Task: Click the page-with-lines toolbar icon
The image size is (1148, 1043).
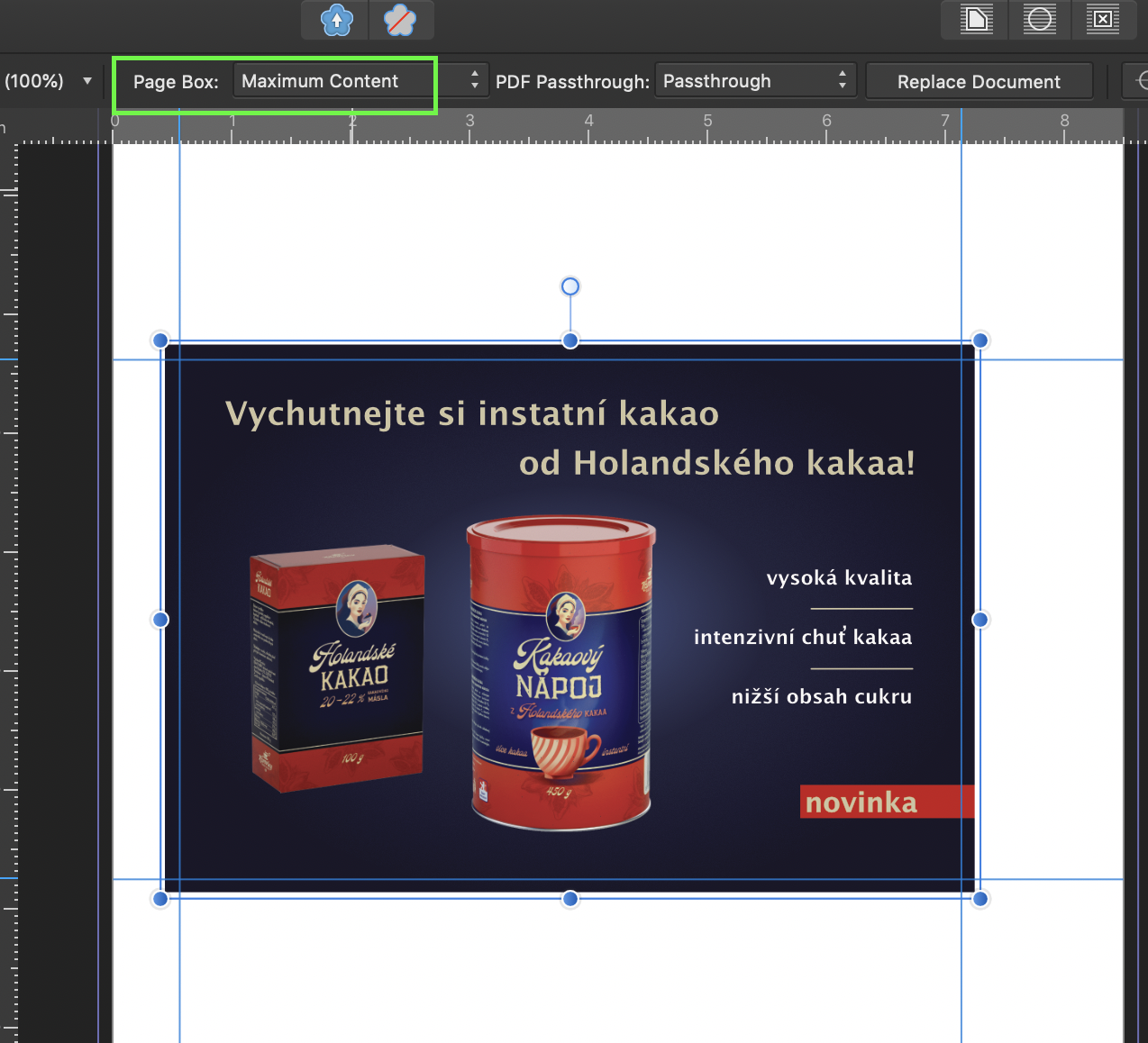Action: (x=976, y=19)
